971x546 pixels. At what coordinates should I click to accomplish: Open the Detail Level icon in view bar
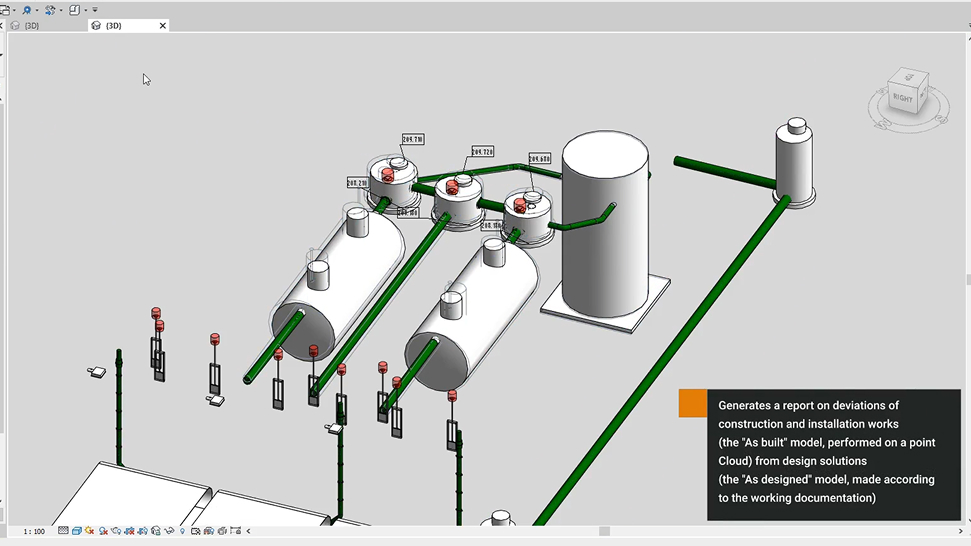point(63,531)
